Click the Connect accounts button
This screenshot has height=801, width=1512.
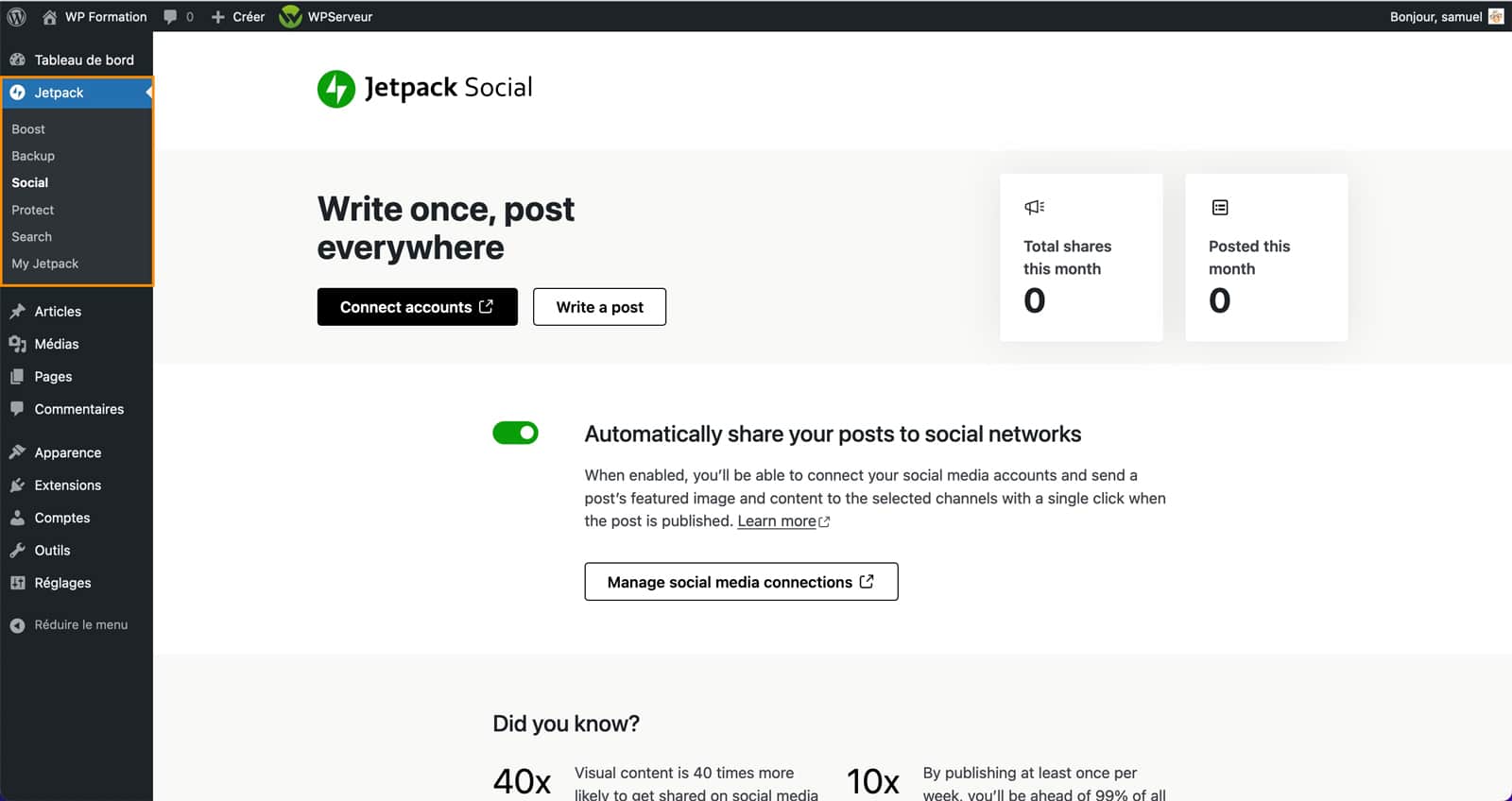417,306
